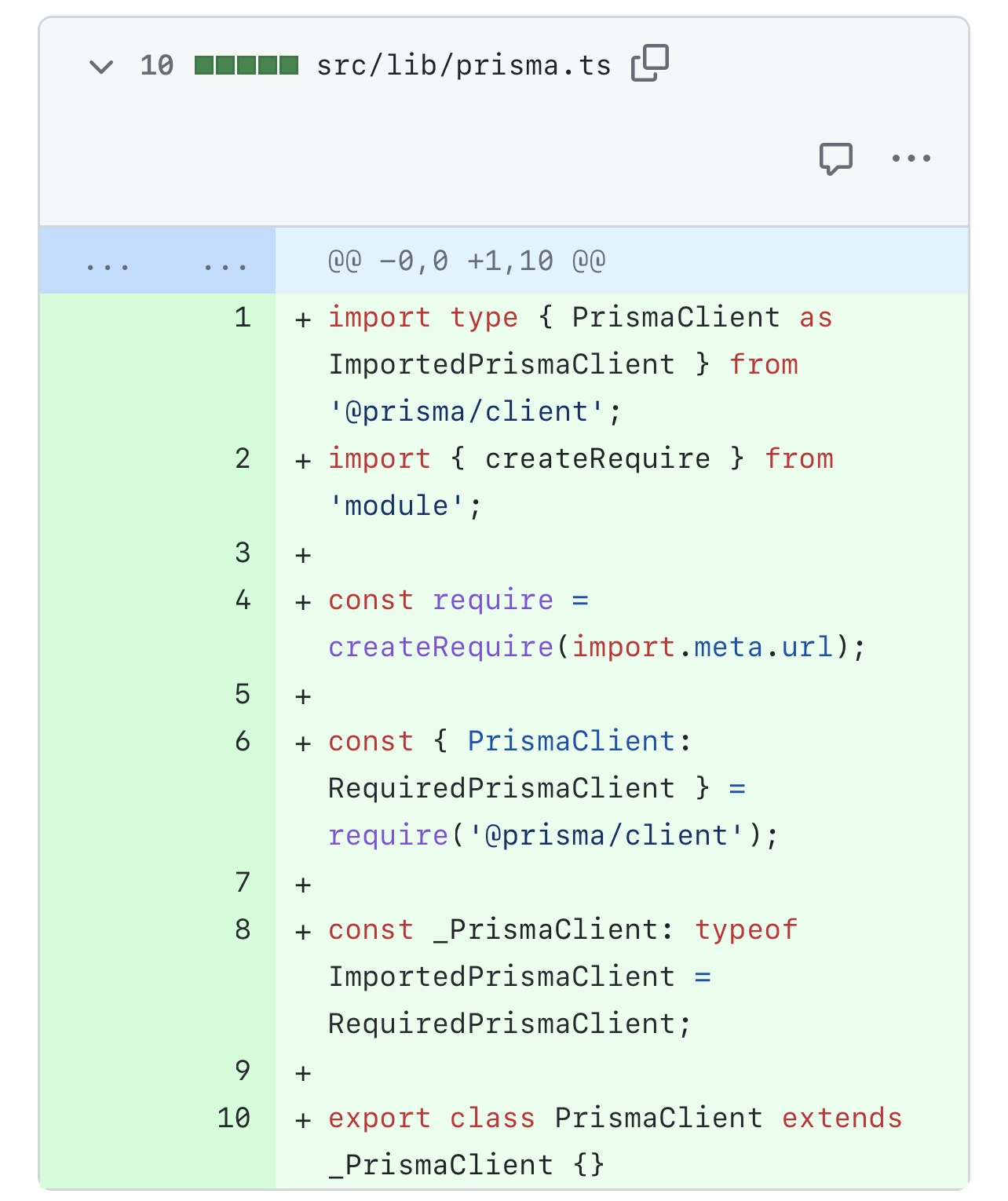Click the require('@prisma/client') code text

(555, 834)
